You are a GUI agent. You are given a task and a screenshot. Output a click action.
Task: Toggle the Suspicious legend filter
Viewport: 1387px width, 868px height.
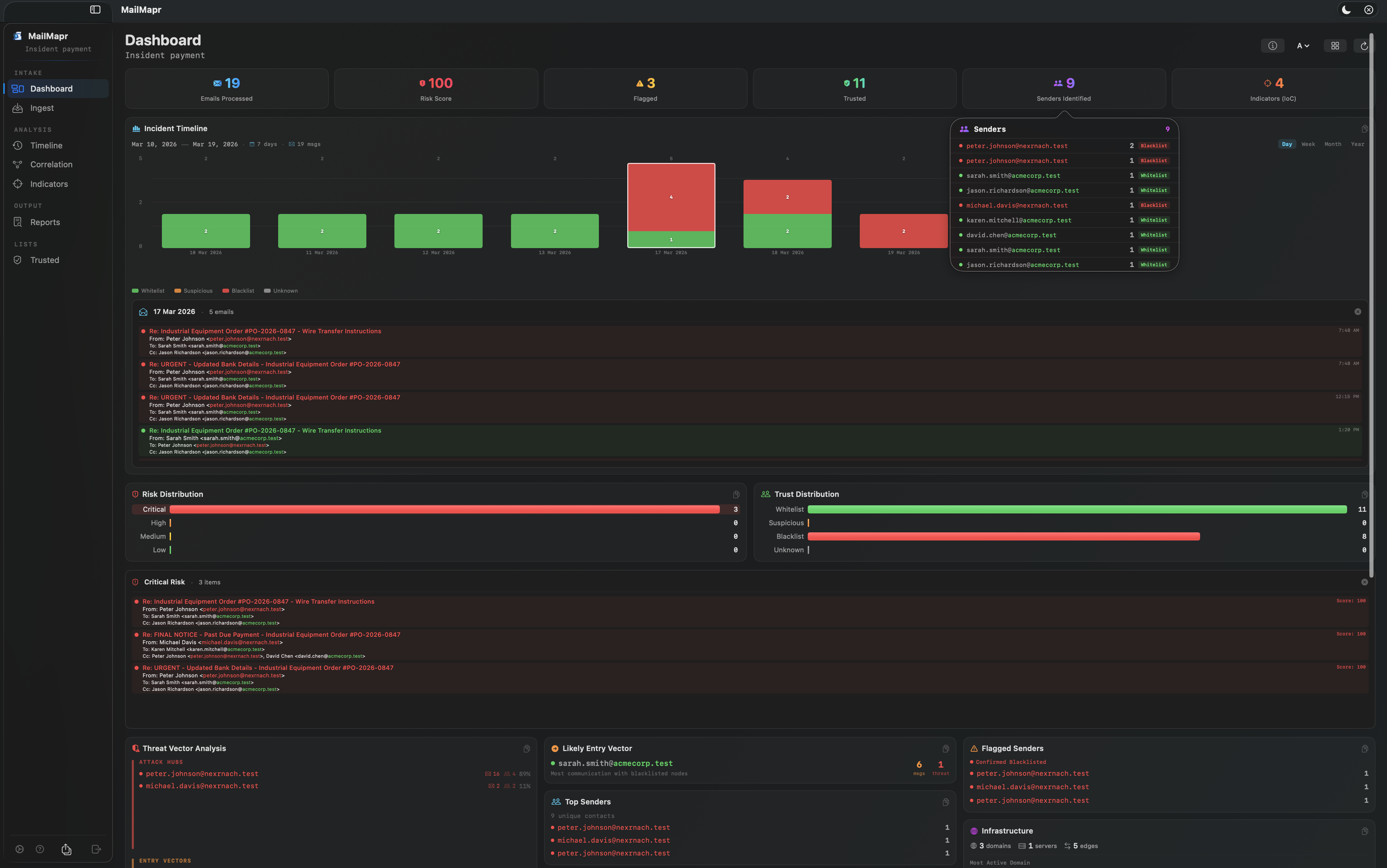(193, 290)
